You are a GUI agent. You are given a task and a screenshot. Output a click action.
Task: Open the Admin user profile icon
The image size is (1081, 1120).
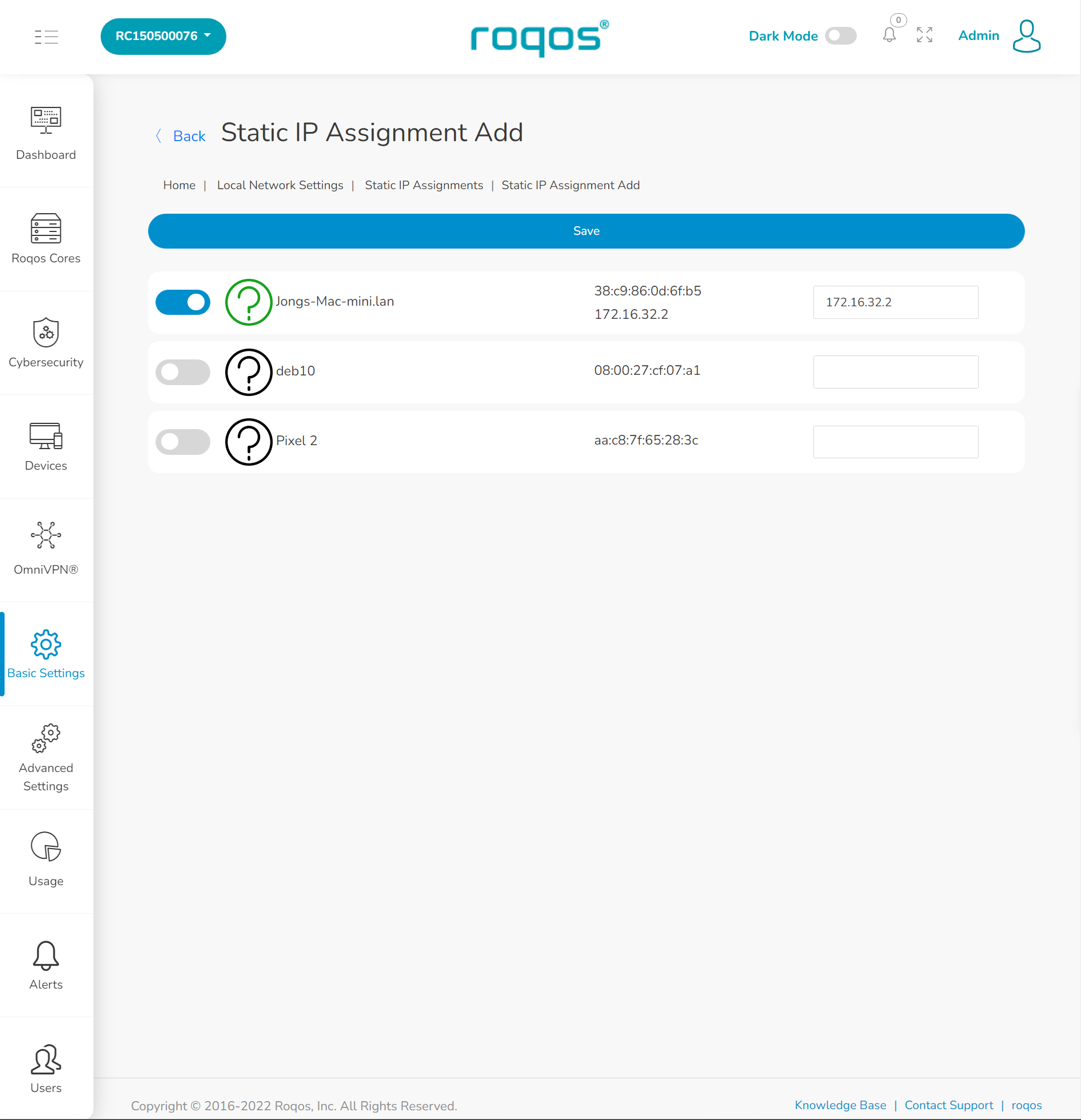point(1027,36)
